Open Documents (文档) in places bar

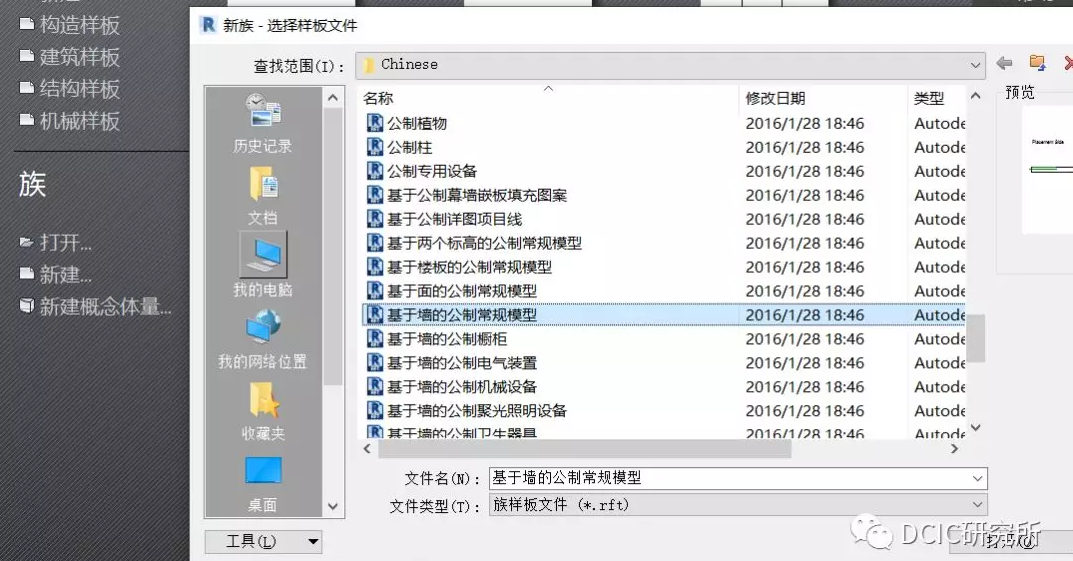click(263, 196)
